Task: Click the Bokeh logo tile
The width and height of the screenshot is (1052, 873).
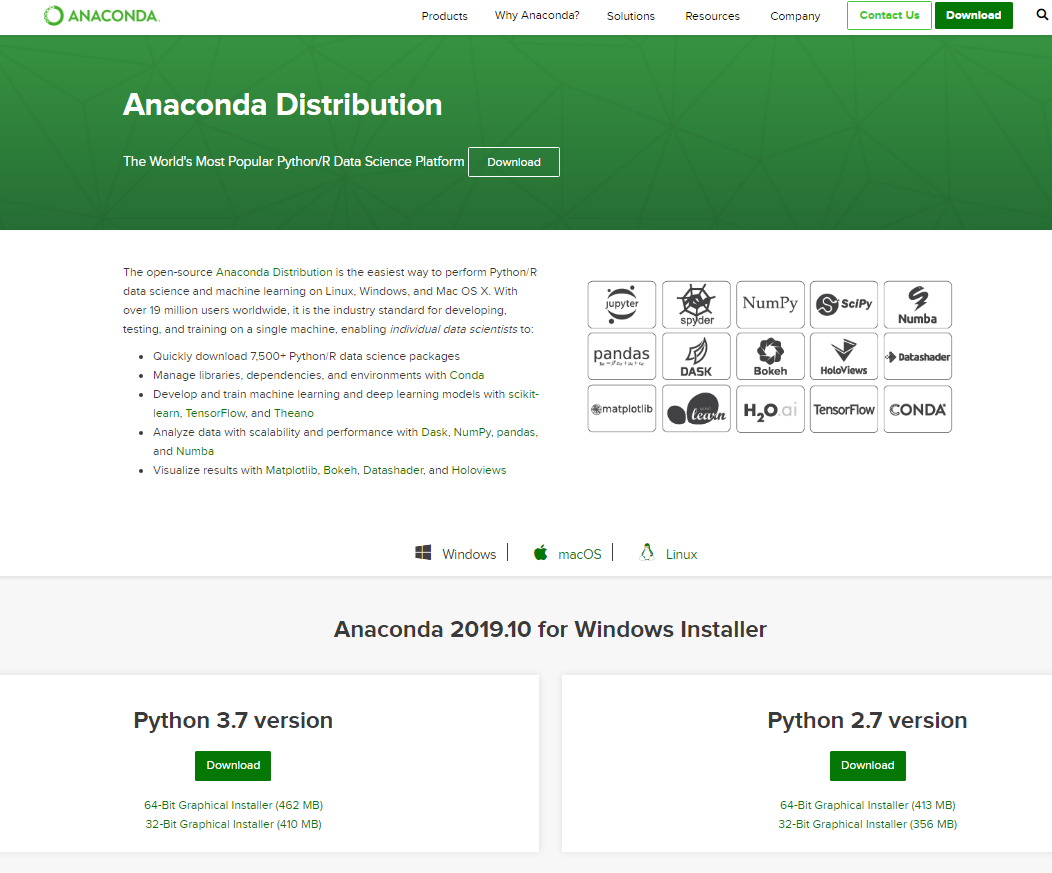Action: (770, 356)
